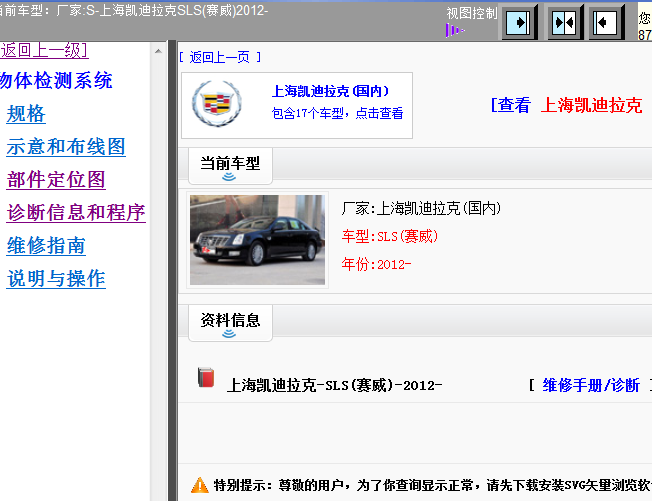Select the 资料信息 tab
The image size is (652, 501).
click(x=230, y=323)
